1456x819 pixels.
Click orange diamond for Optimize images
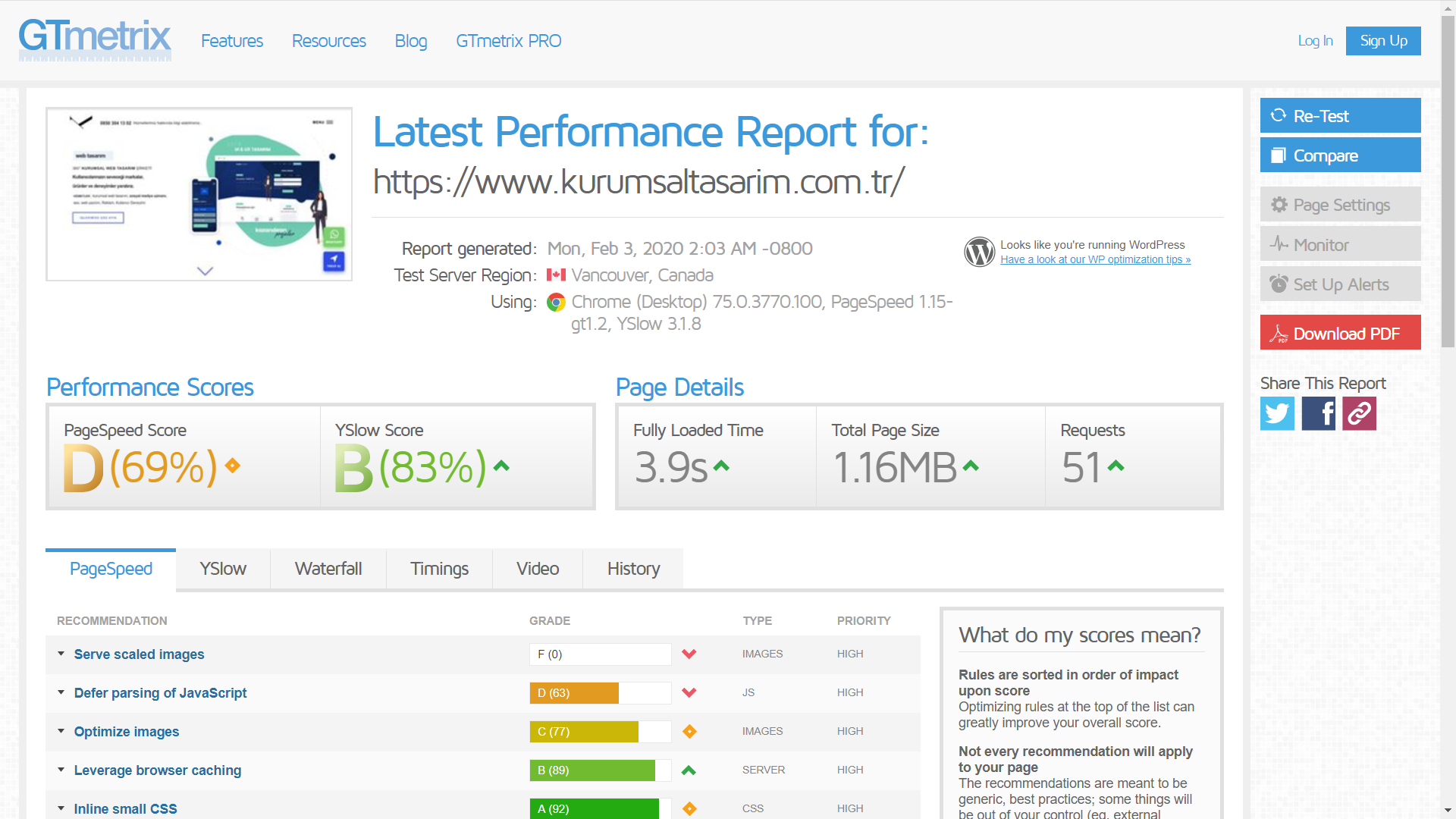click(x=689, y=731)
